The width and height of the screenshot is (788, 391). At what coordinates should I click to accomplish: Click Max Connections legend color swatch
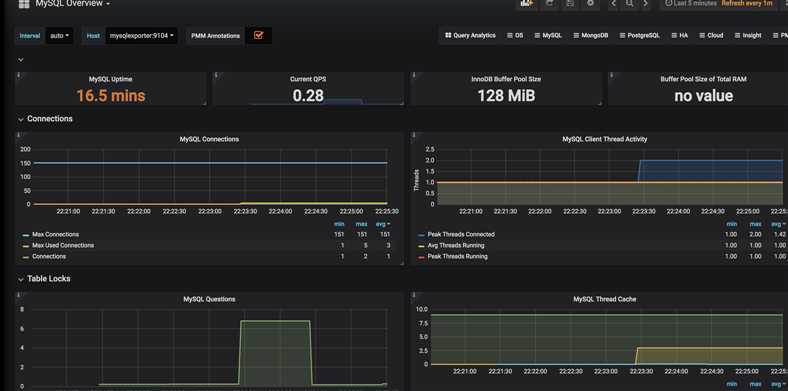pyautogui.click(x=26, y=235)
